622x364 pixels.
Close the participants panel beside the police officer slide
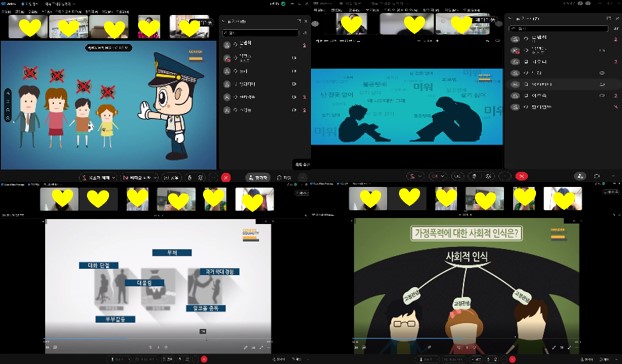[x=306, y=21]
